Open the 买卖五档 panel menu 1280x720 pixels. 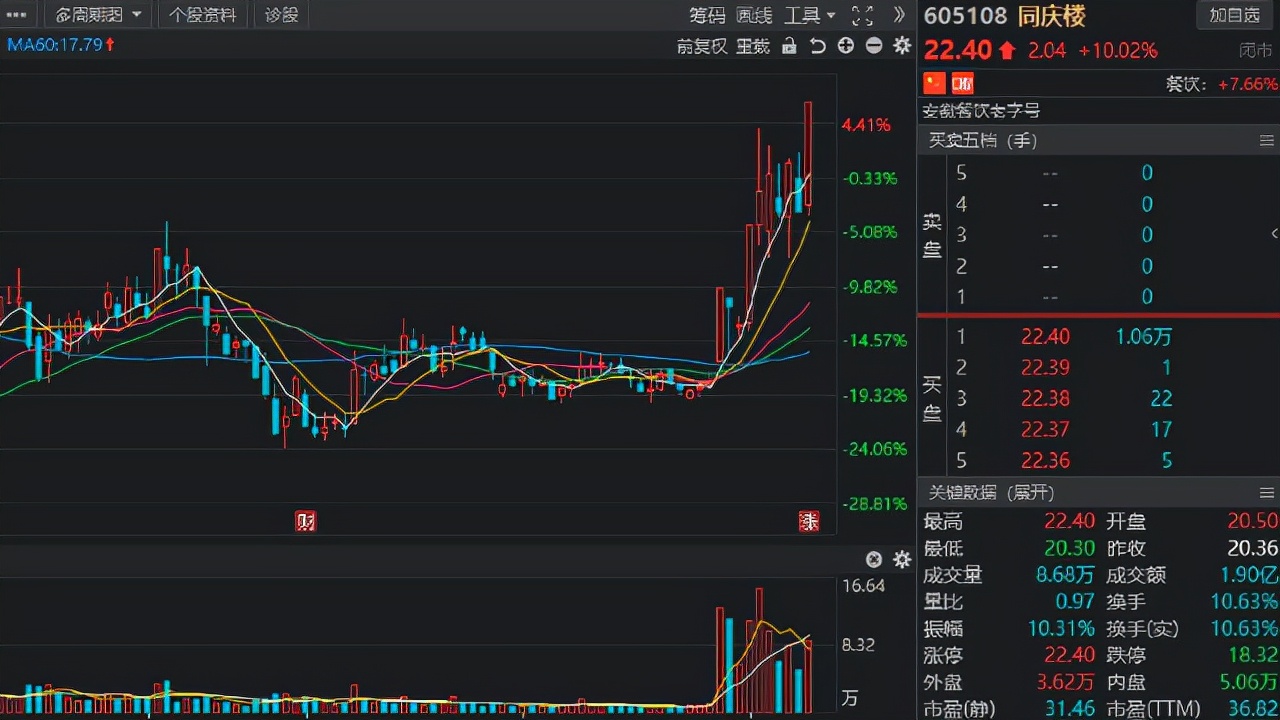point(1266,141)
